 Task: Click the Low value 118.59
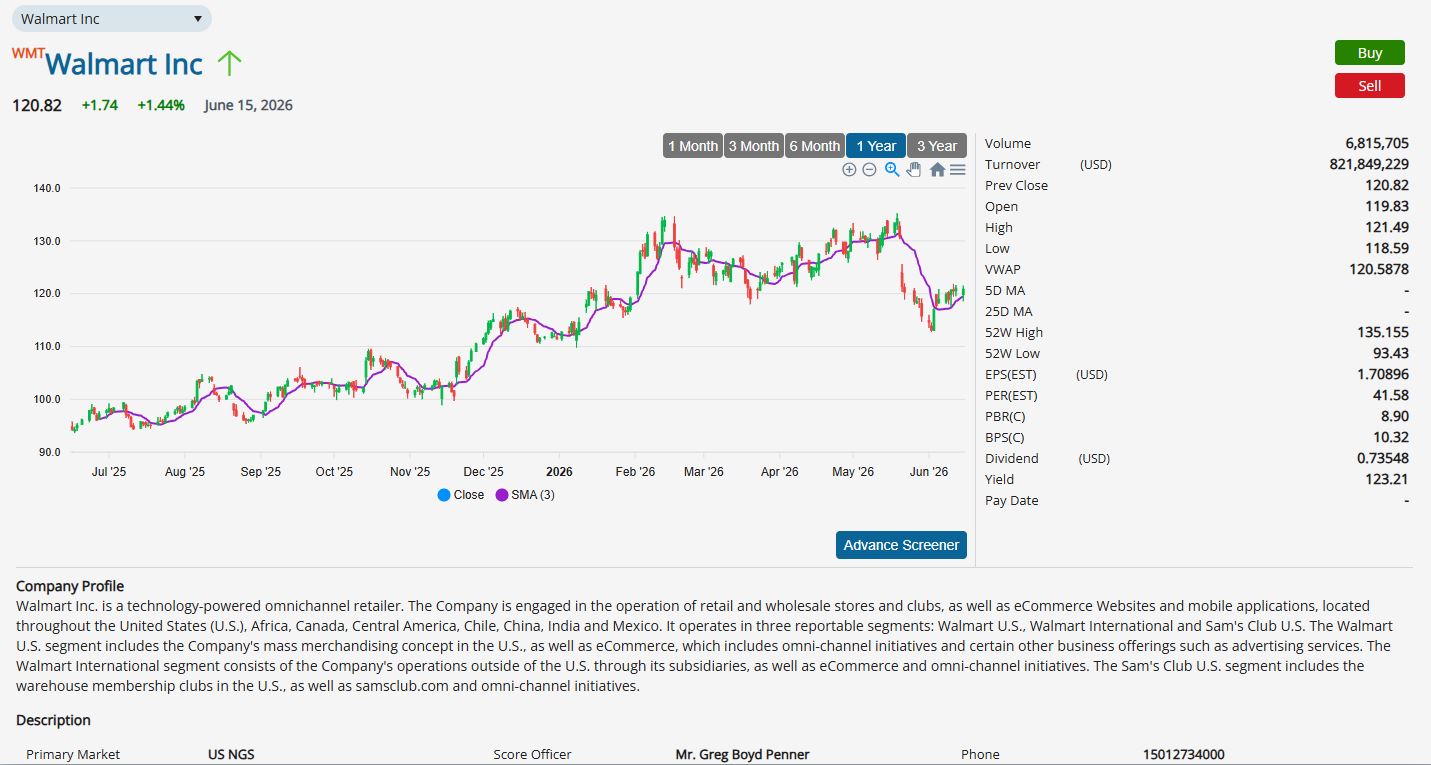(x=1386, y=248)
